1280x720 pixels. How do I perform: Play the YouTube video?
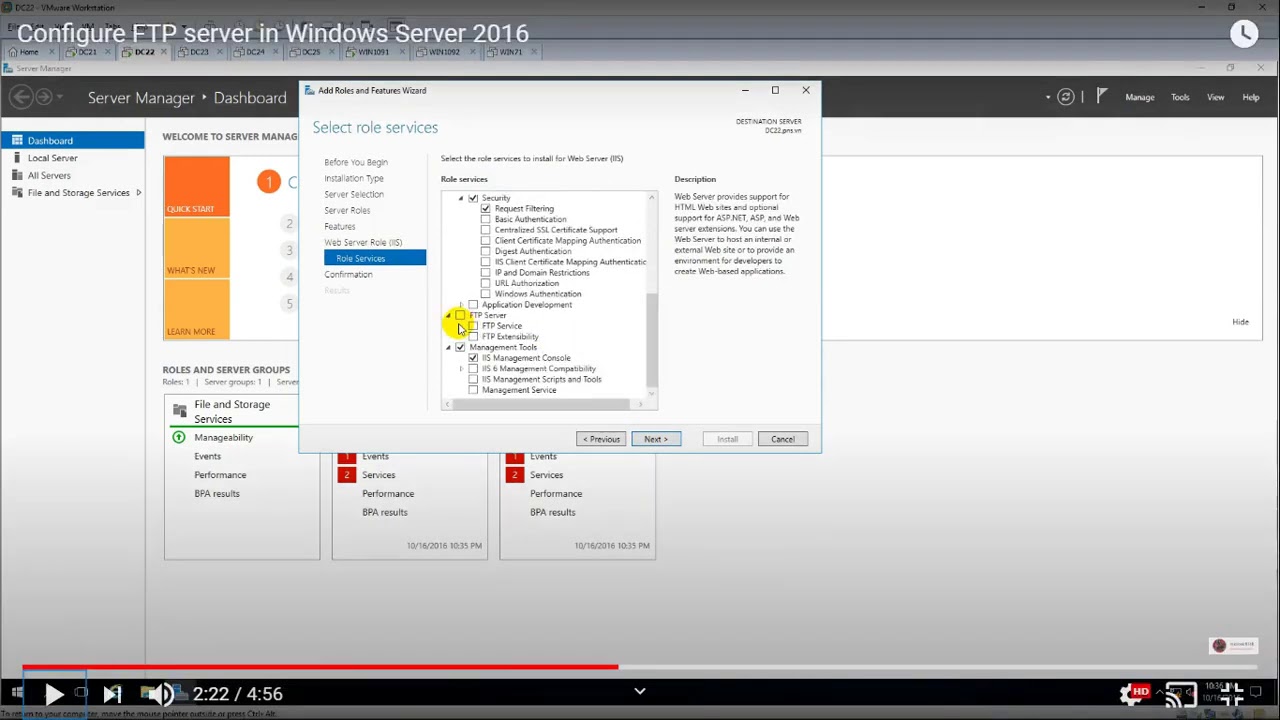coord(54,694)
